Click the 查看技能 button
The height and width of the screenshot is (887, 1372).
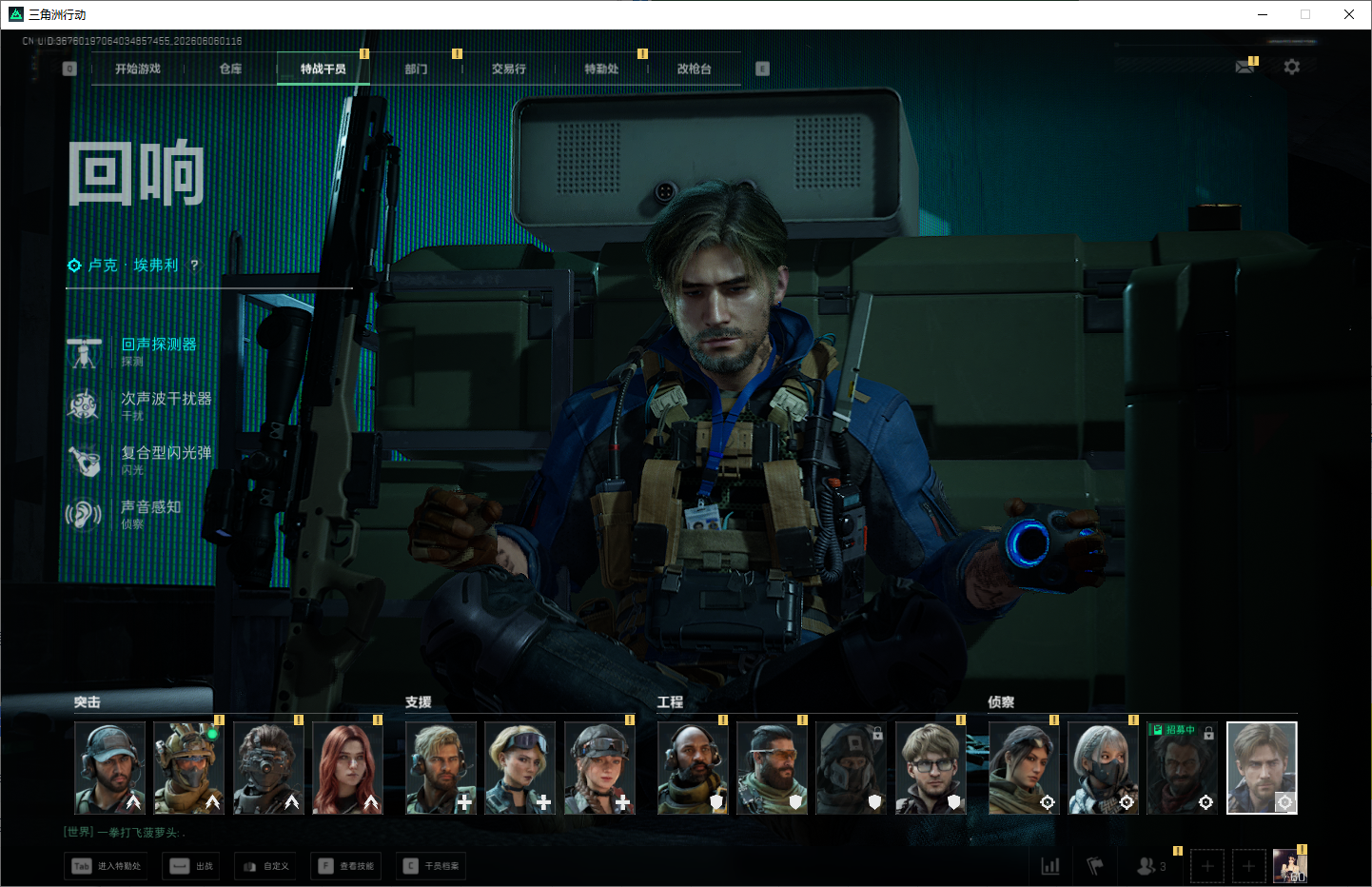[348, 866]
